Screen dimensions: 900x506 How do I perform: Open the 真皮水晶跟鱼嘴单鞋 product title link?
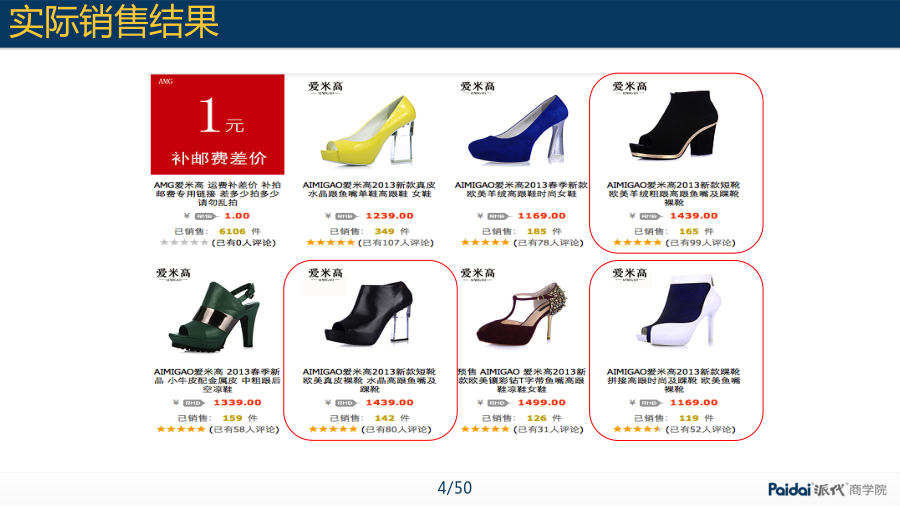[369, 189]
